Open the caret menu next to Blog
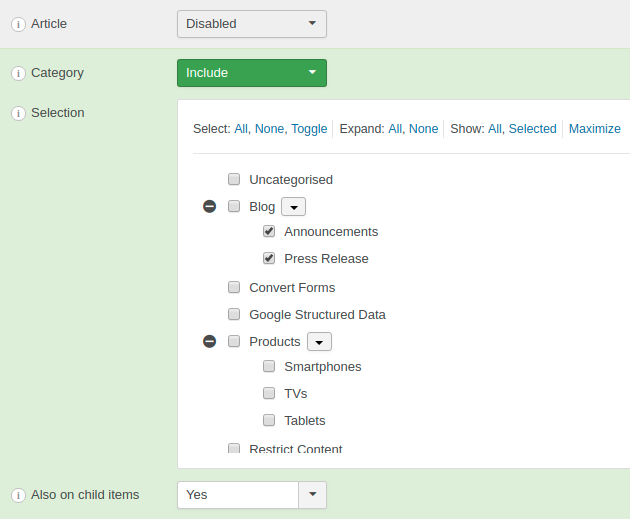 point(293,207)
